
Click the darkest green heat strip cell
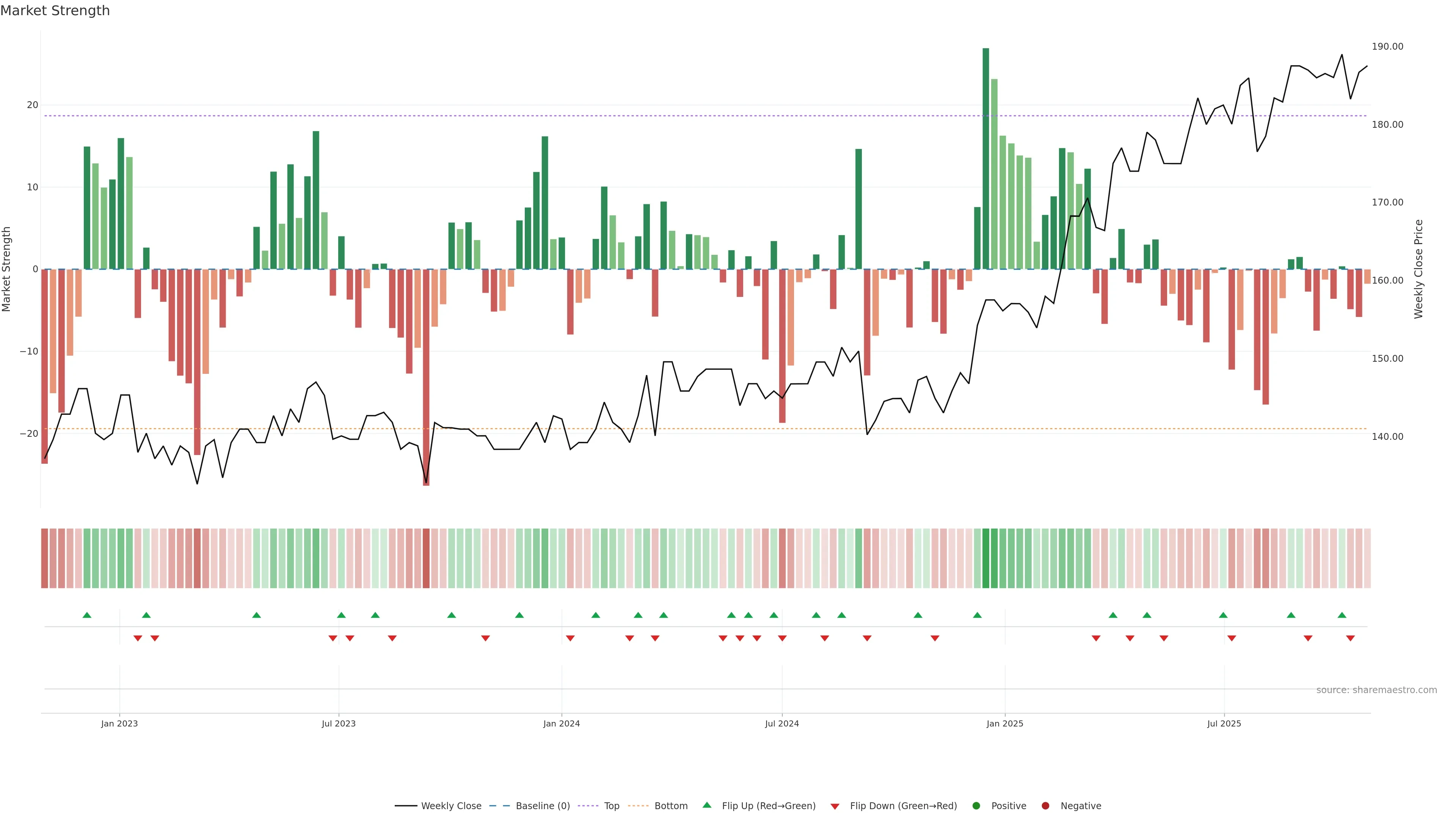tap(986, 559)
